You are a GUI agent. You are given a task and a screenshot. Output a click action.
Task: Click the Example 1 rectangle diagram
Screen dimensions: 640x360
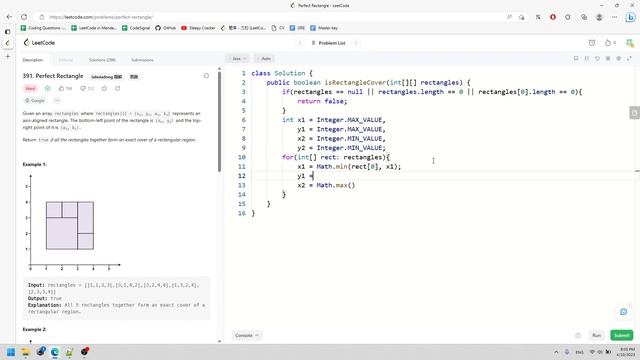point(70,225)
